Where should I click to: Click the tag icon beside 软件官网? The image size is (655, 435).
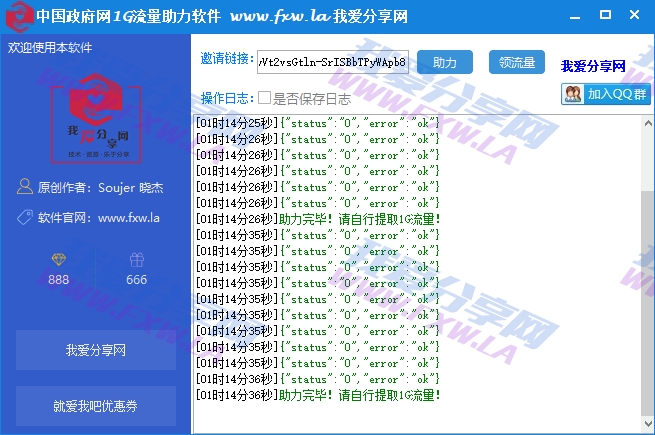pos(25,218)
